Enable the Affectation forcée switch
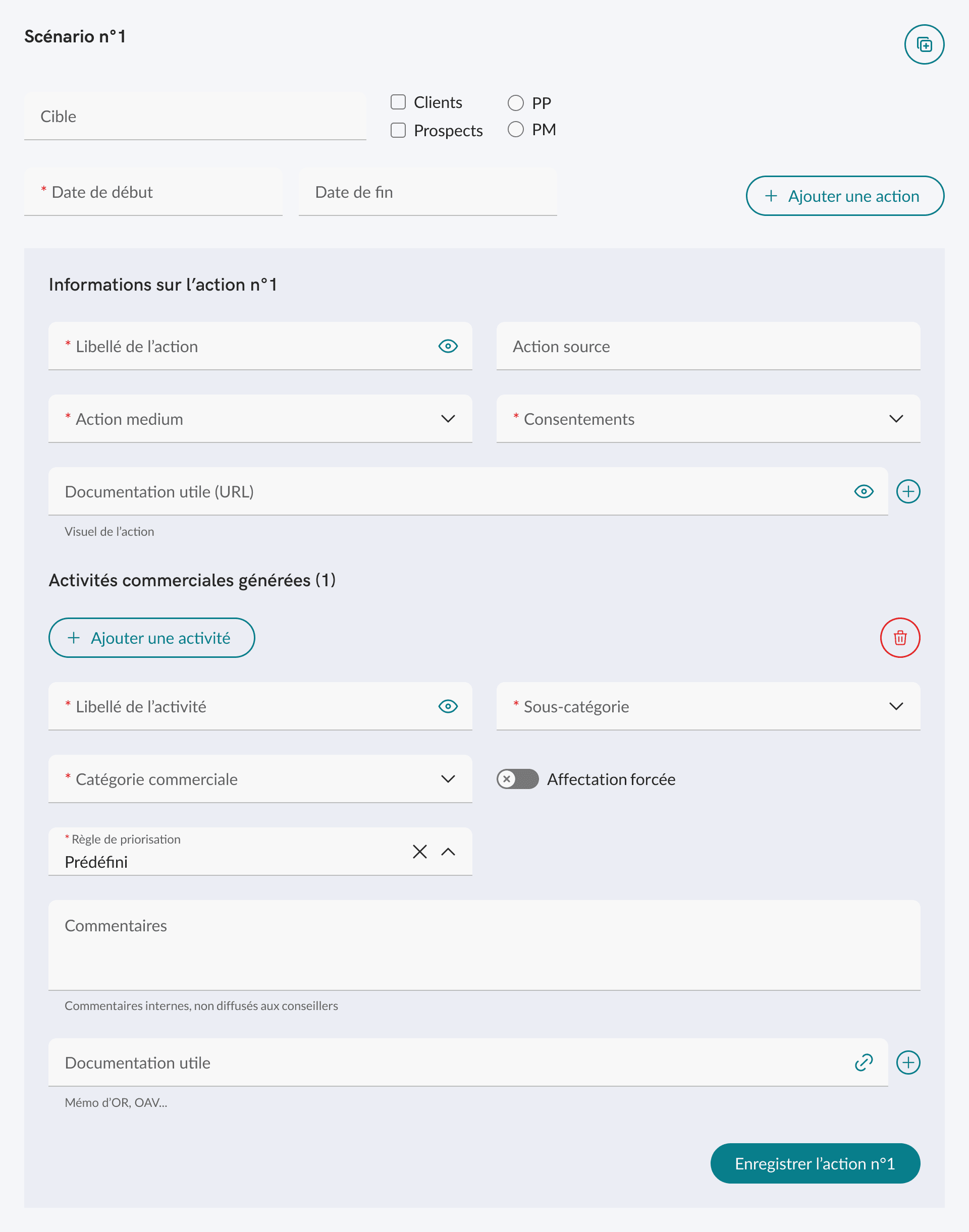 (x=517, y=779)
